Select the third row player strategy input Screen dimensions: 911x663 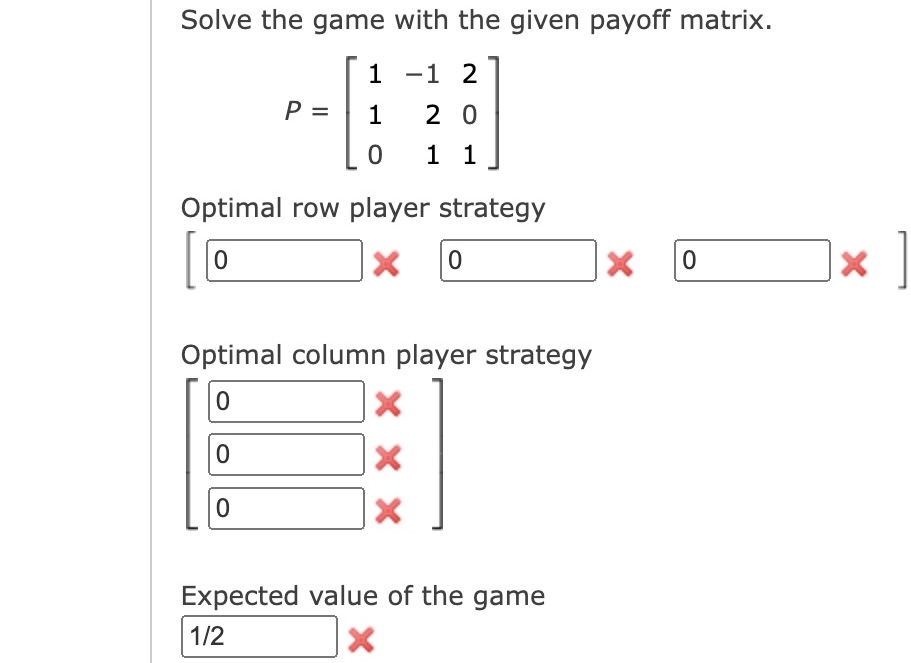pos(752,260)
